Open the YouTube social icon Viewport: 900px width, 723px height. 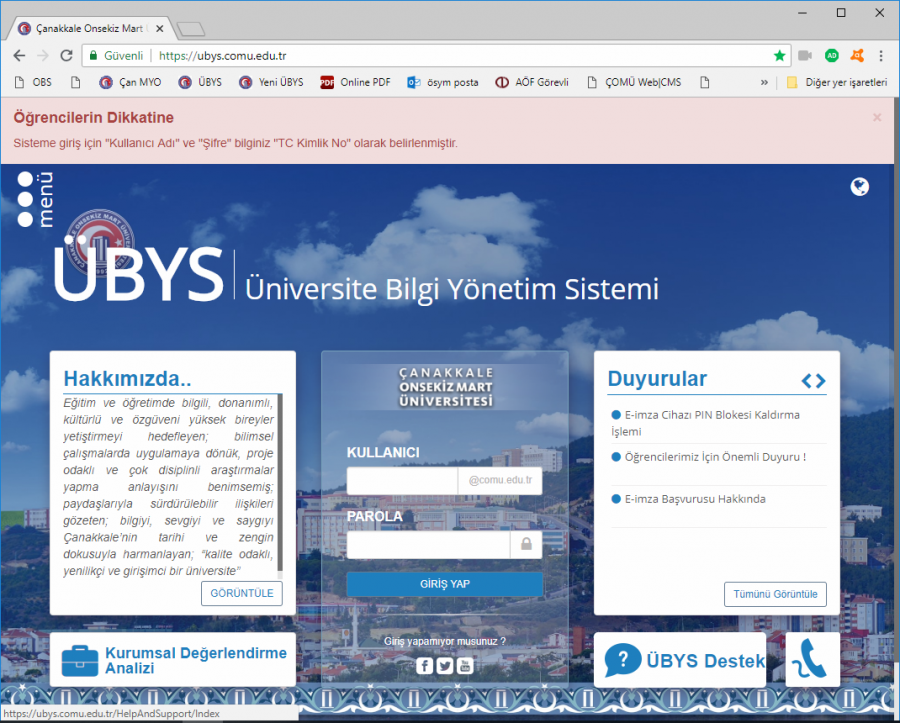[x=465, y=666]
